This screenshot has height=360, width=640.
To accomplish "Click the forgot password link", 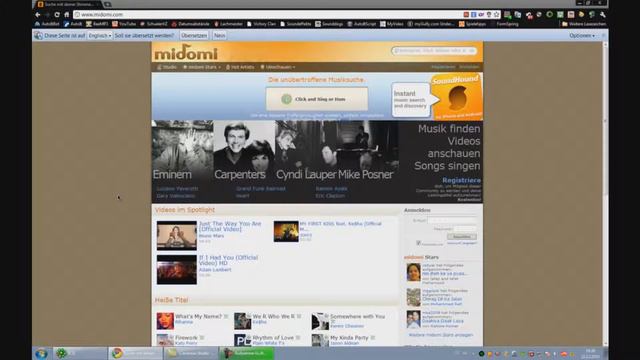I will pos(462,243).
